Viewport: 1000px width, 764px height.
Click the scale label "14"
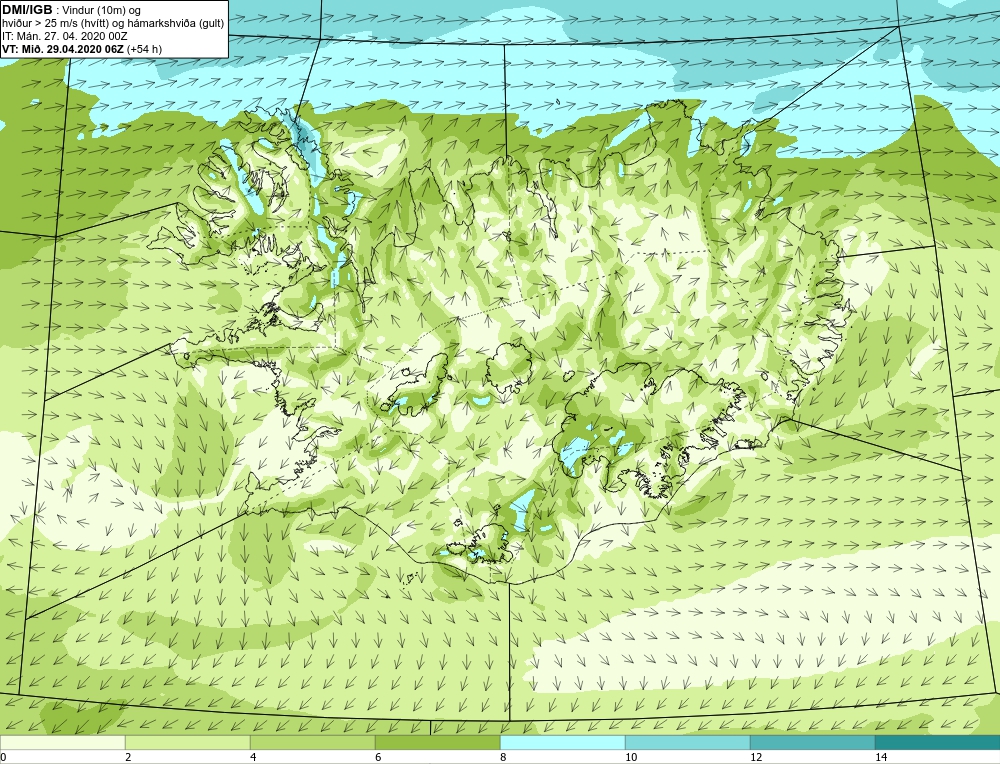tap(881, 757)
